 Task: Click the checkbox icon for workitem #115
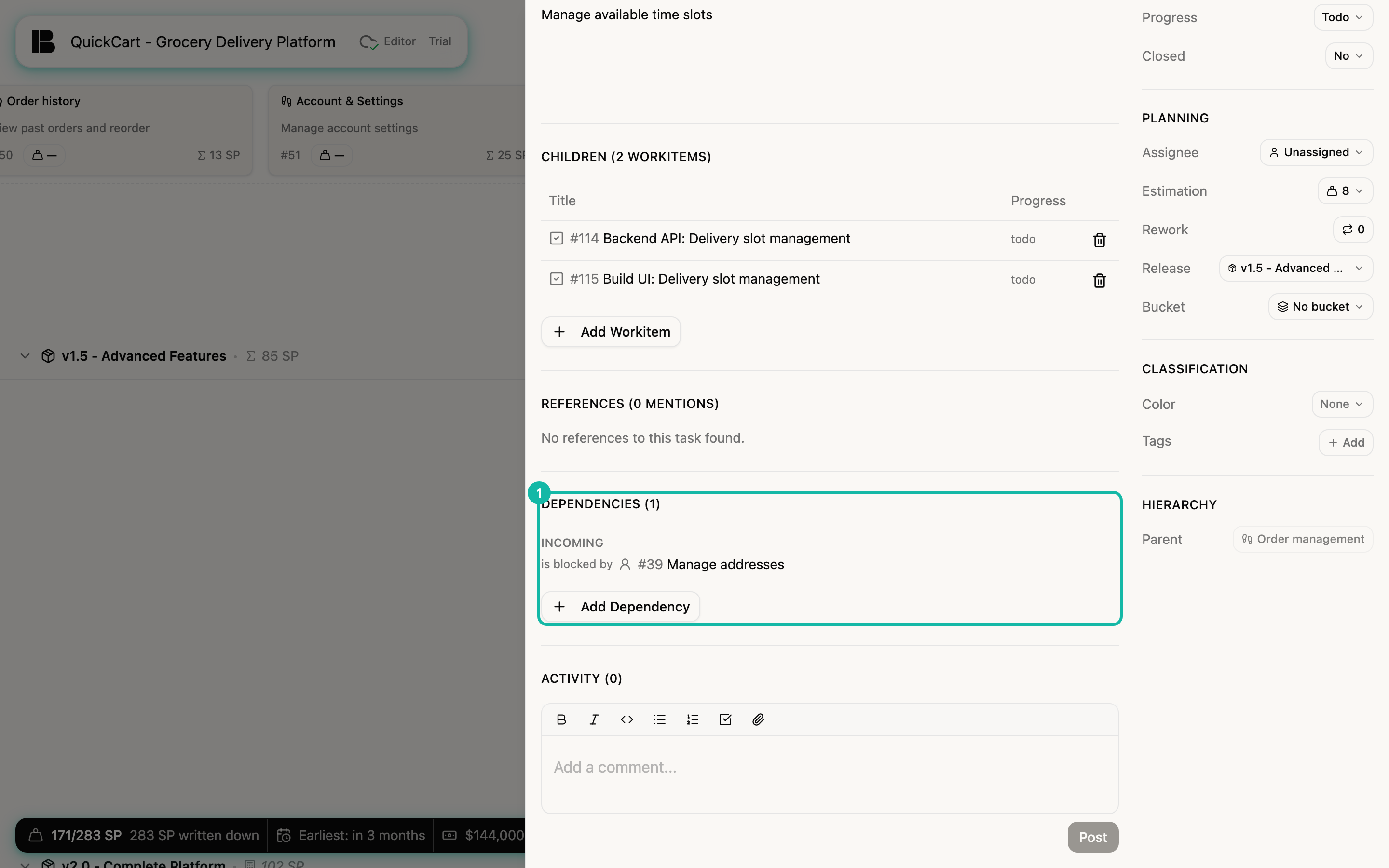point(556,279)
